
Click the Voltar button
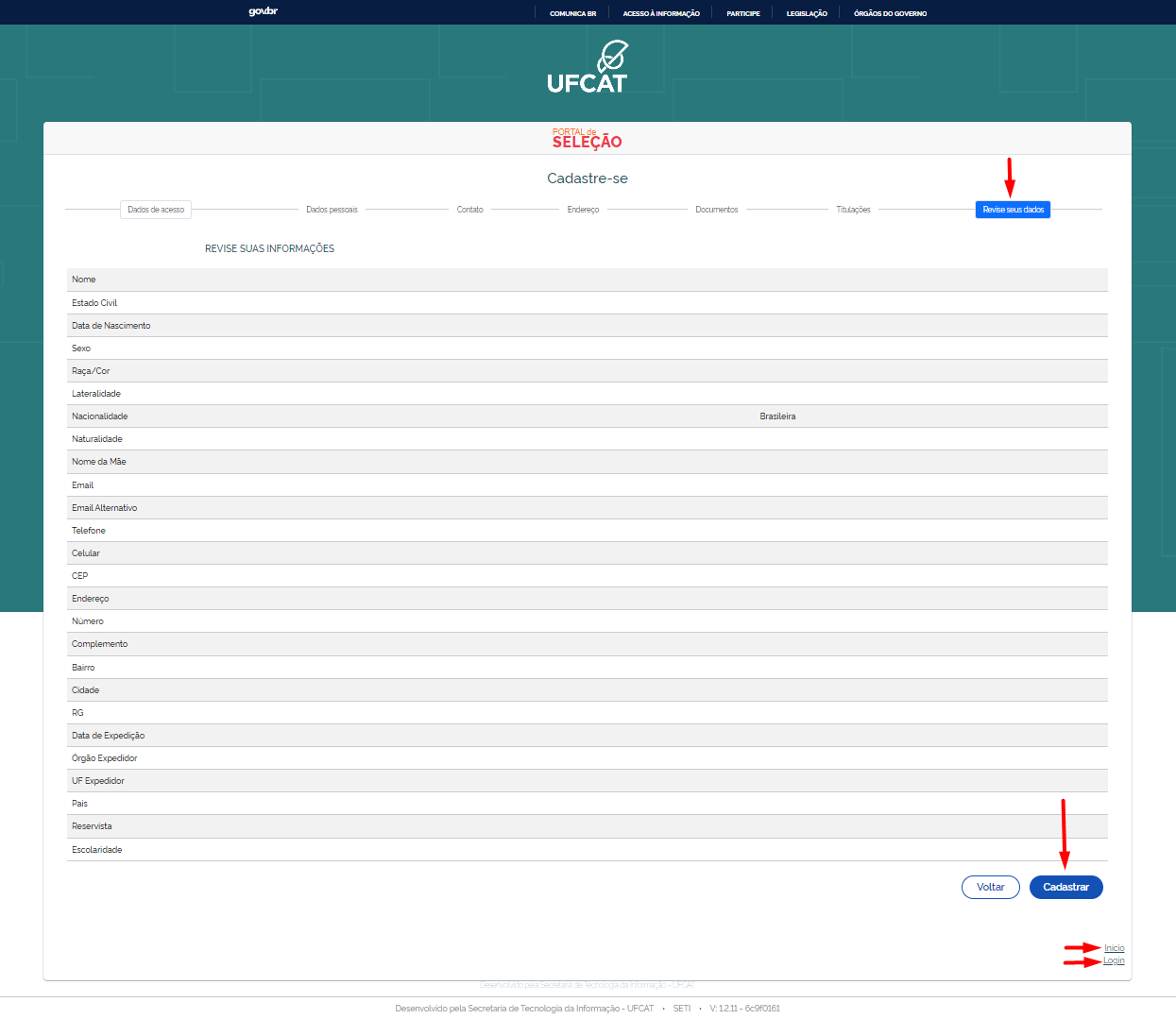pos(991,888)
